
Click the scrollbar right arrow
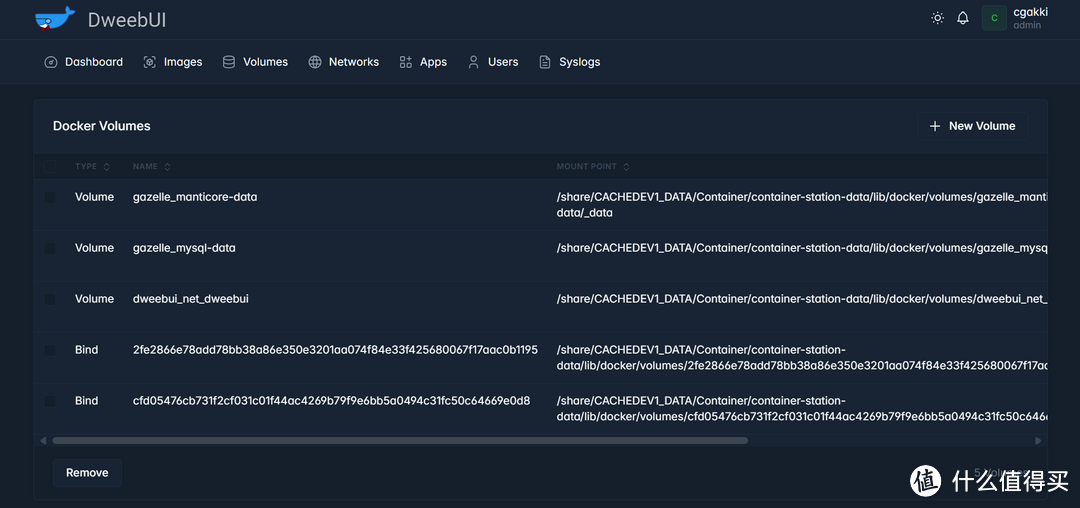tap(1038, 441)
